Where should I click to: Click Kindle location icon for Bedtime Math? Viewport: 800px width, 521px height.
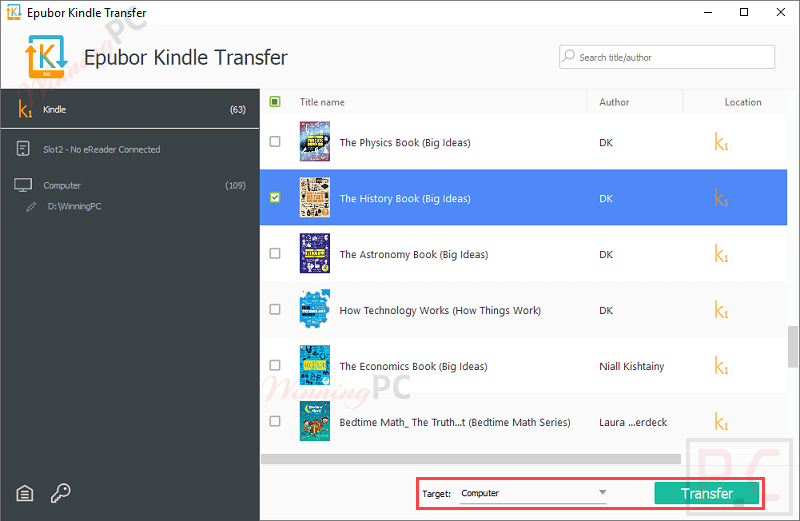tap(721, 421)
